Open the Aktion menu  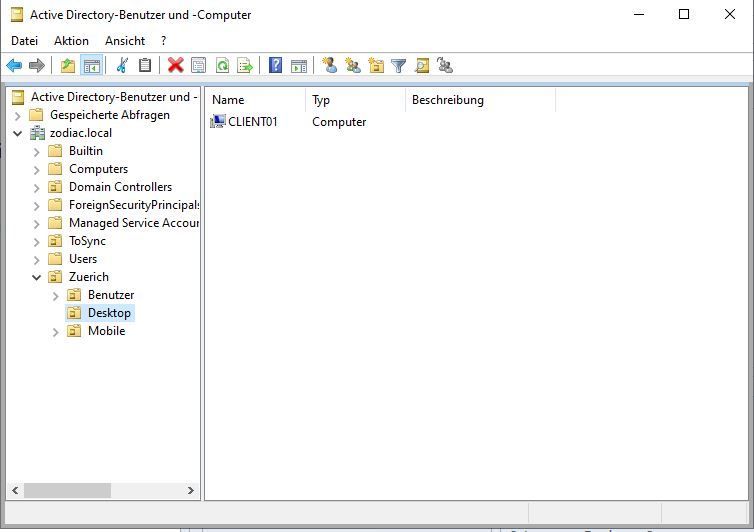click(71, 41)
